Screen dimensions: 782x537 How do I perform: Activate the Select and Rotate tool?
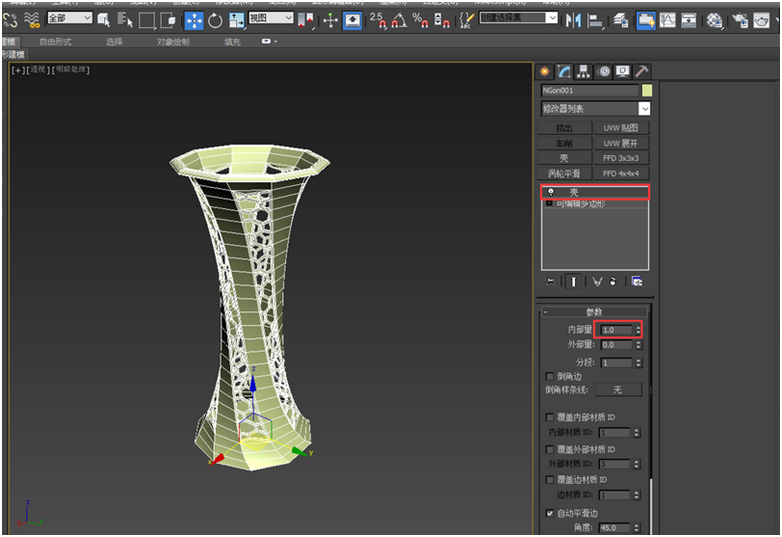click(215, 20)
